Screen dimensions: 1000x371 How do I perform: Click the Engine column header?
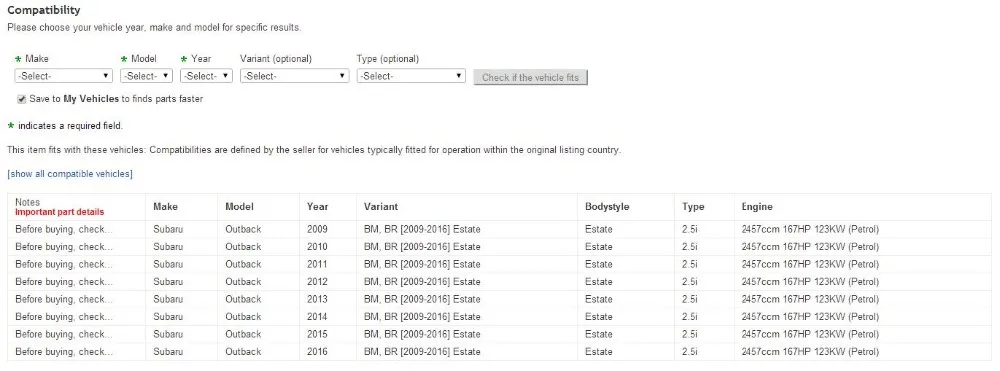pyautogui.click(x=757, y=207)
